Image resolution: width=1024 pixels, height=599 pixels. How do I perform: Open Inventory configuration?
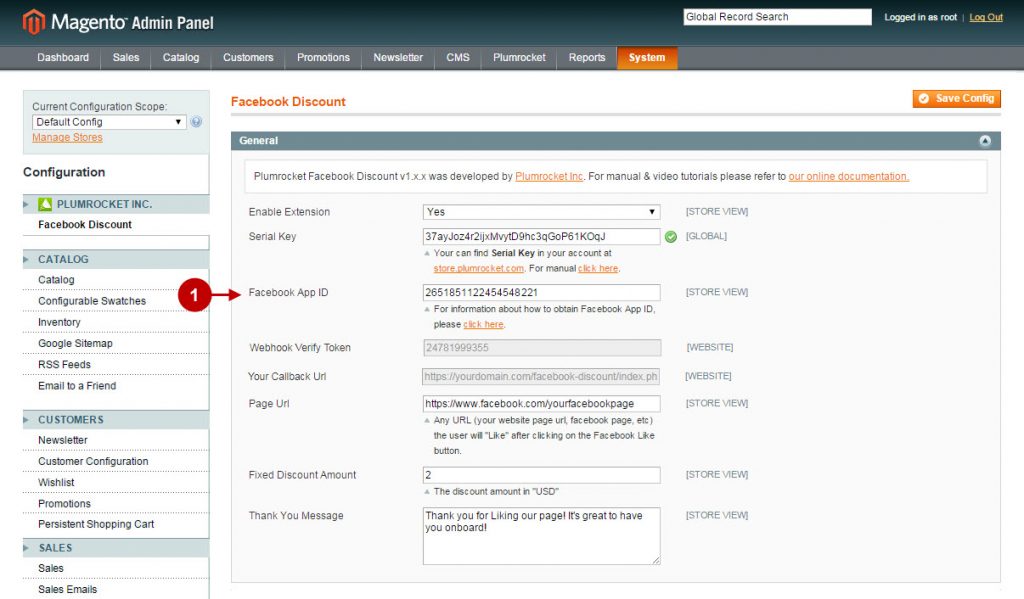click(x=59, y=322)
